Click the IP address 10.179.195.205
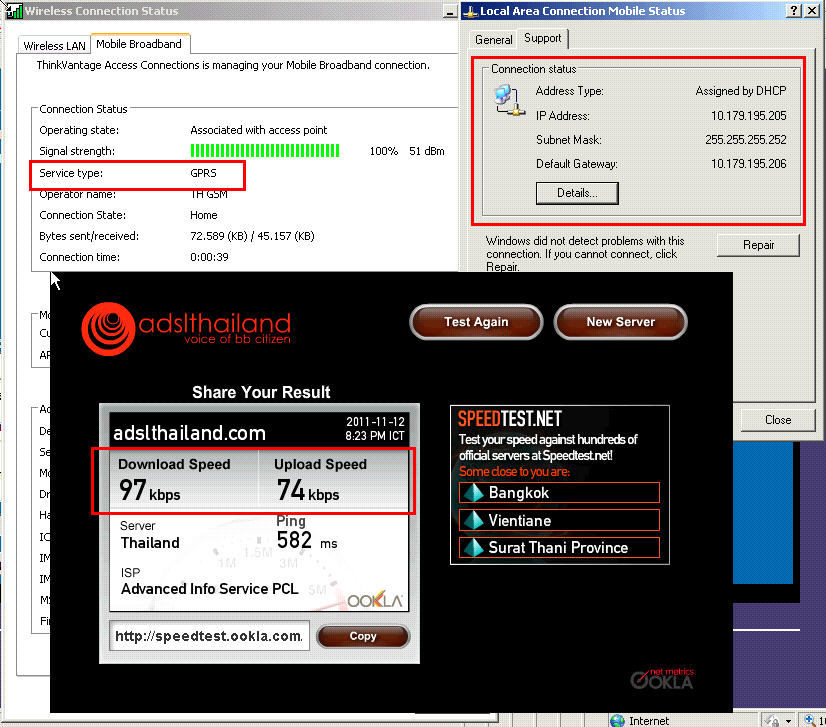This screenshot has width=826, height=727. (x=749, y=115)
